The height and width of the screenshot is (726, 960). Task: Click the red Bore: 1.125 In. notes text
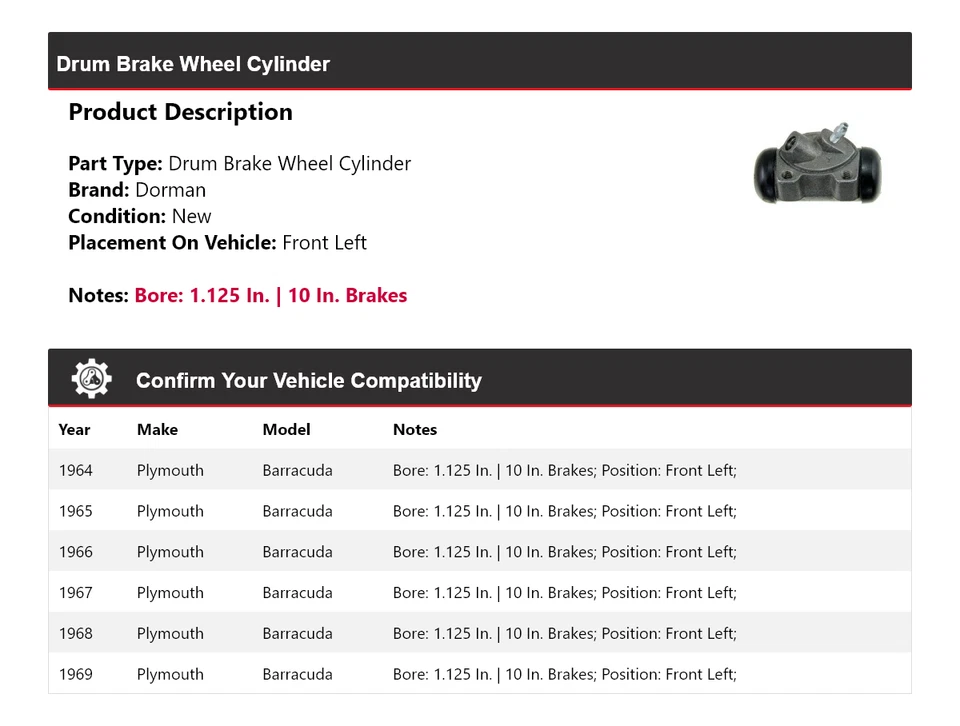point(270,296)
